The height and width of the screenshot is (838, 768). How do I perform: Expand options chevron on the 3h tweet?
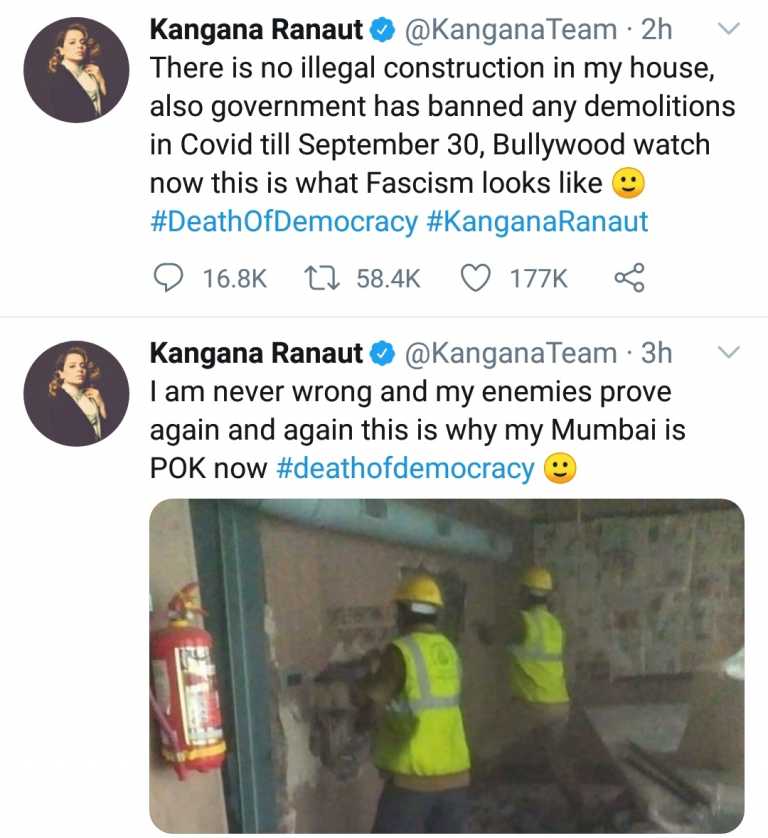[728, 352]
